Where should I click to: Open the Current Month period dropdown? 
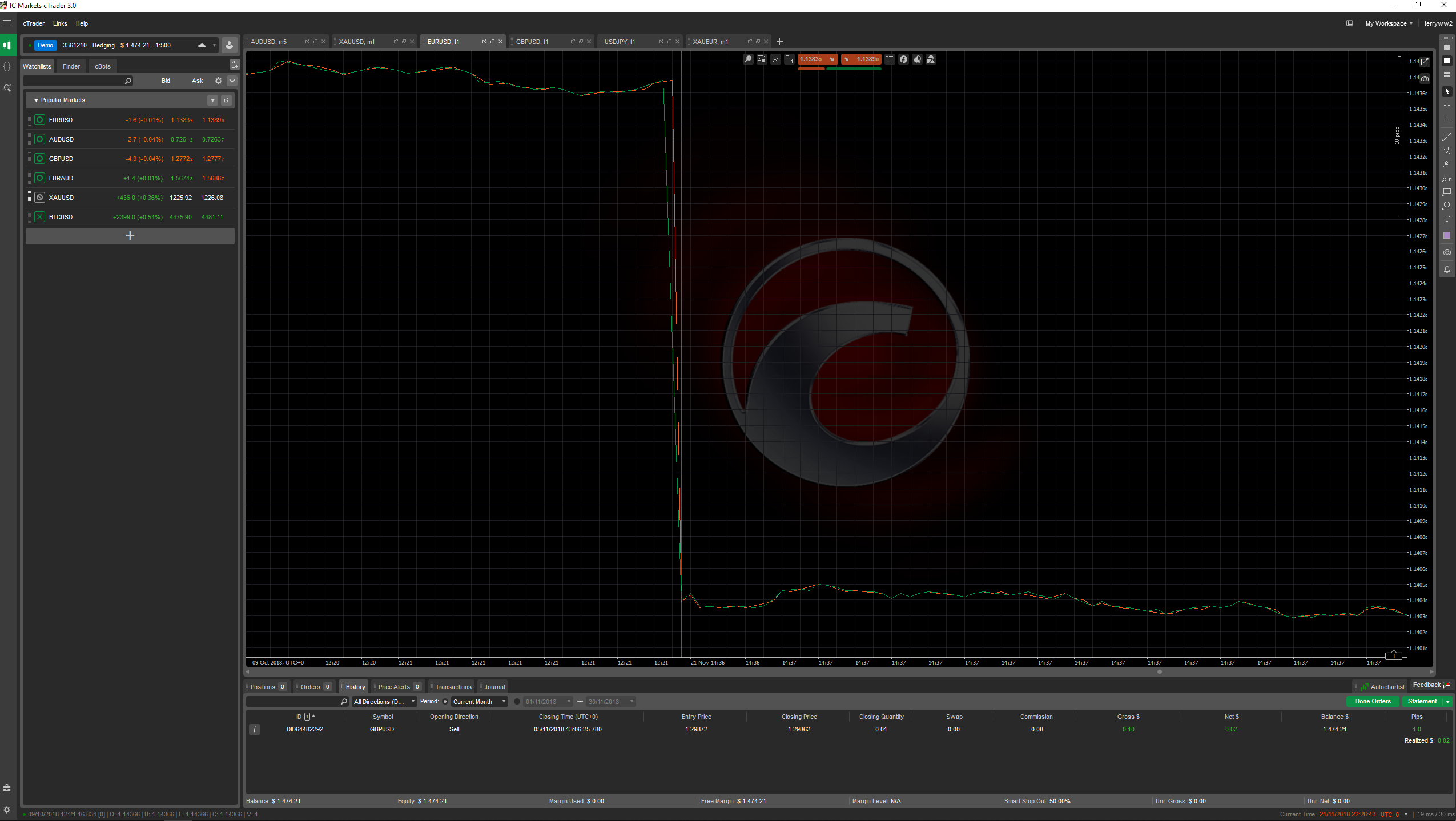tap(479, 702)
